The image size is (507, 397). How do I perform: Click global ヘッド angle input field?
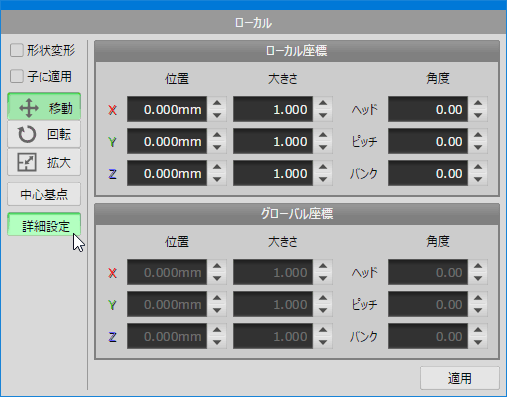428,272
